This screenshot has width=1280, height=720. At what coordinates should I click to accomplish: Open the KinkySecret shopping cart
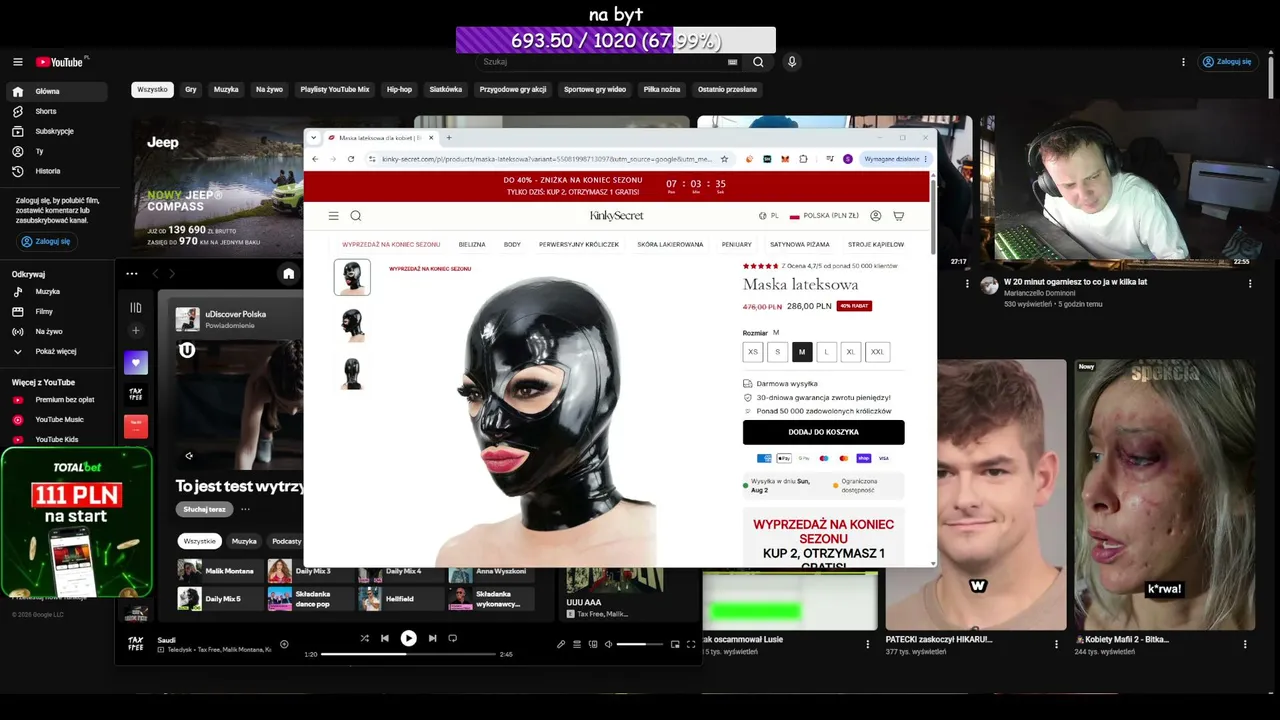click(x=898, y=216)
